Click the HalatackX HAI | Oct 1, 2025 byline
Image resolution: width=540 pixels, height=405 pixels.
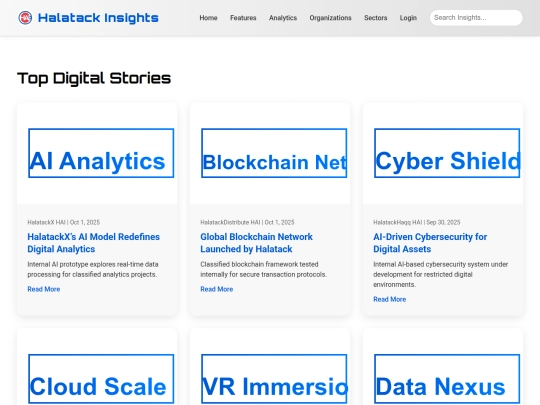pyautogui.click(x=63, y=222)
